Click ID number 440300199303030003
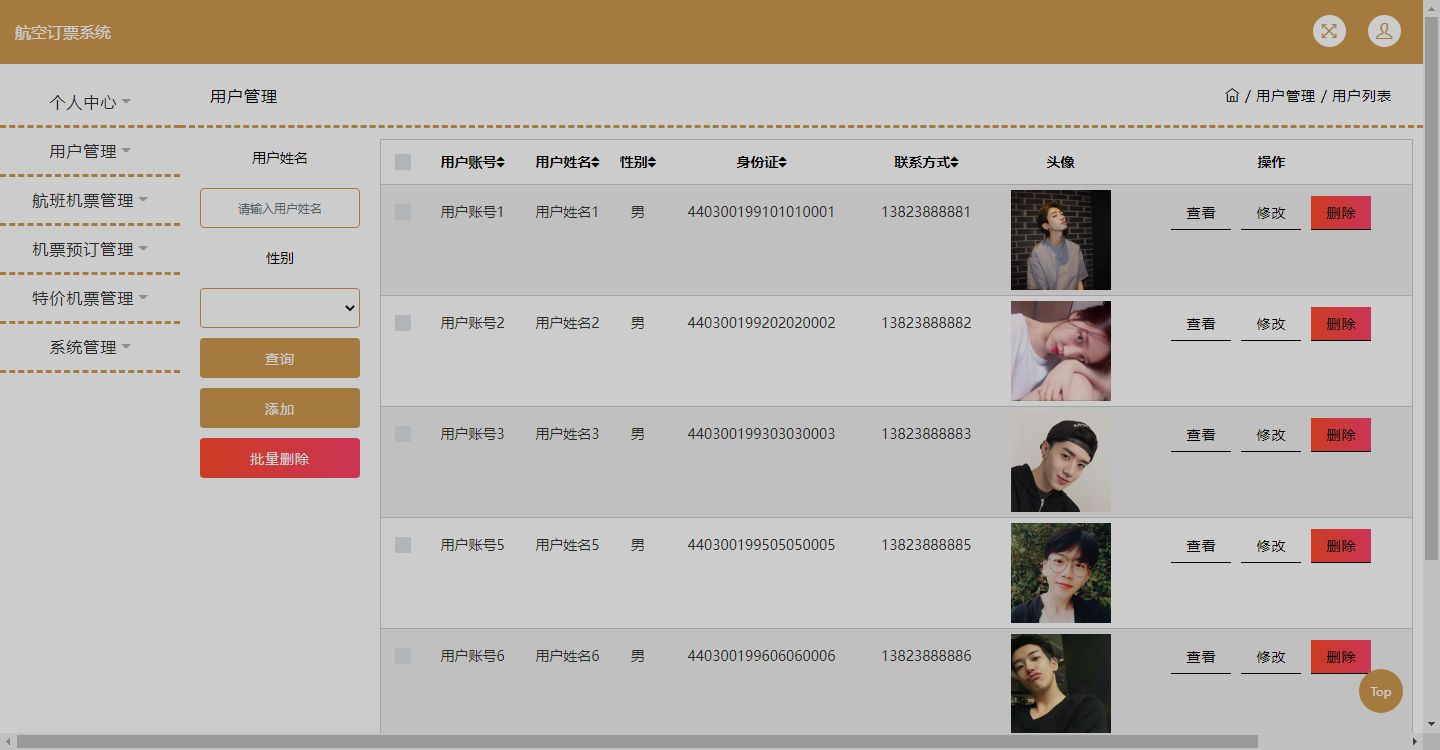This screenshot has height=750, width=1440. (761, 434)
